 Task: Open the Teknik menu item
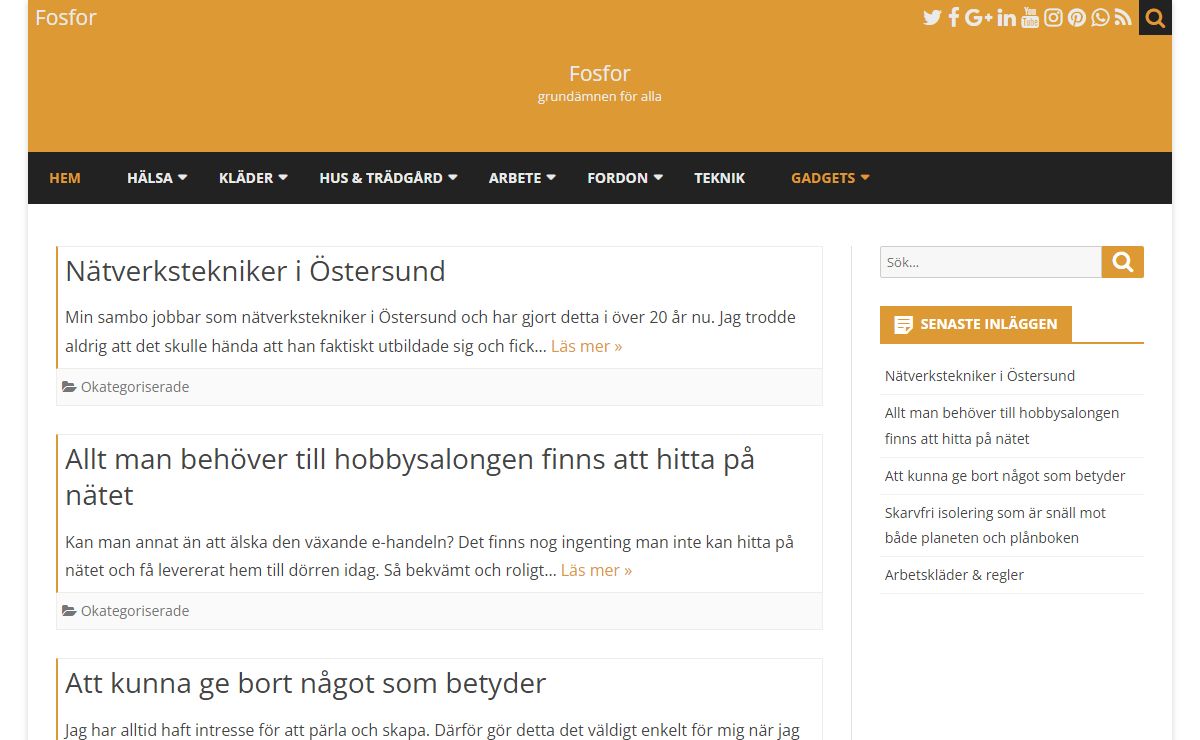(720, 178)
